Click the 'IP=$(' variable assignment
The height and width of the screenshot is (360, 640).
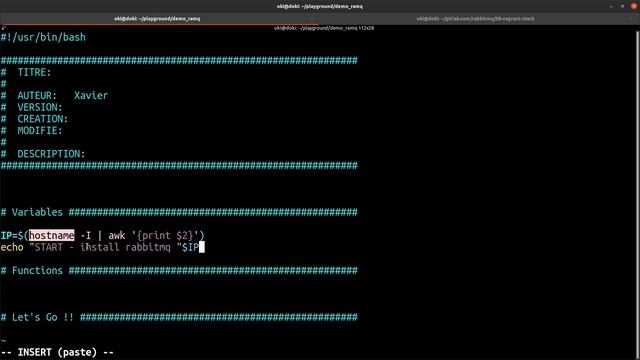[x=14, y=236]
